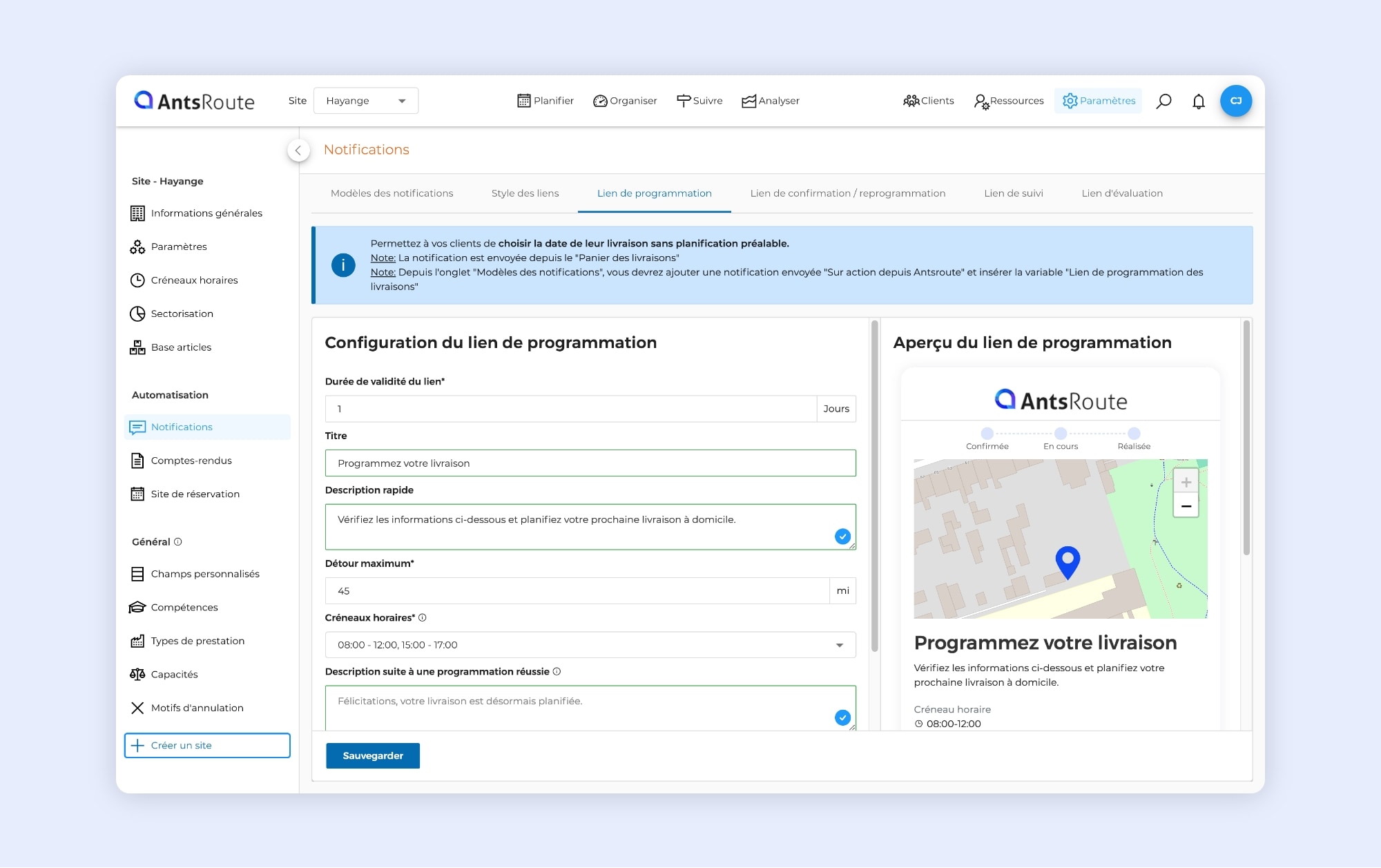Switch to Lien de suivi tab

pos(1013,193)
